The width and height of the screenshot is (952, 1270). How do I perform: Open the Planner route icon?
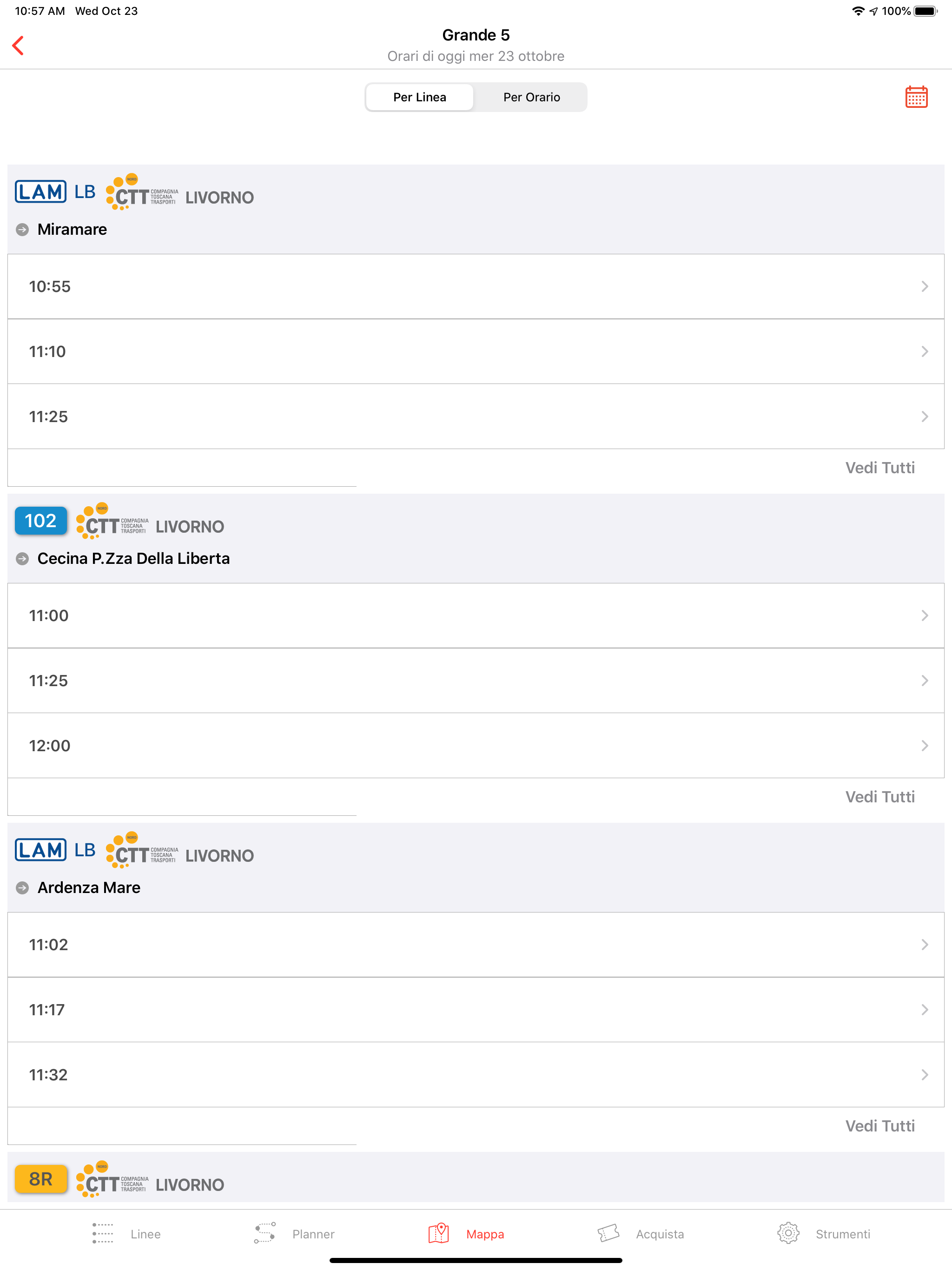pos(264,1233)
